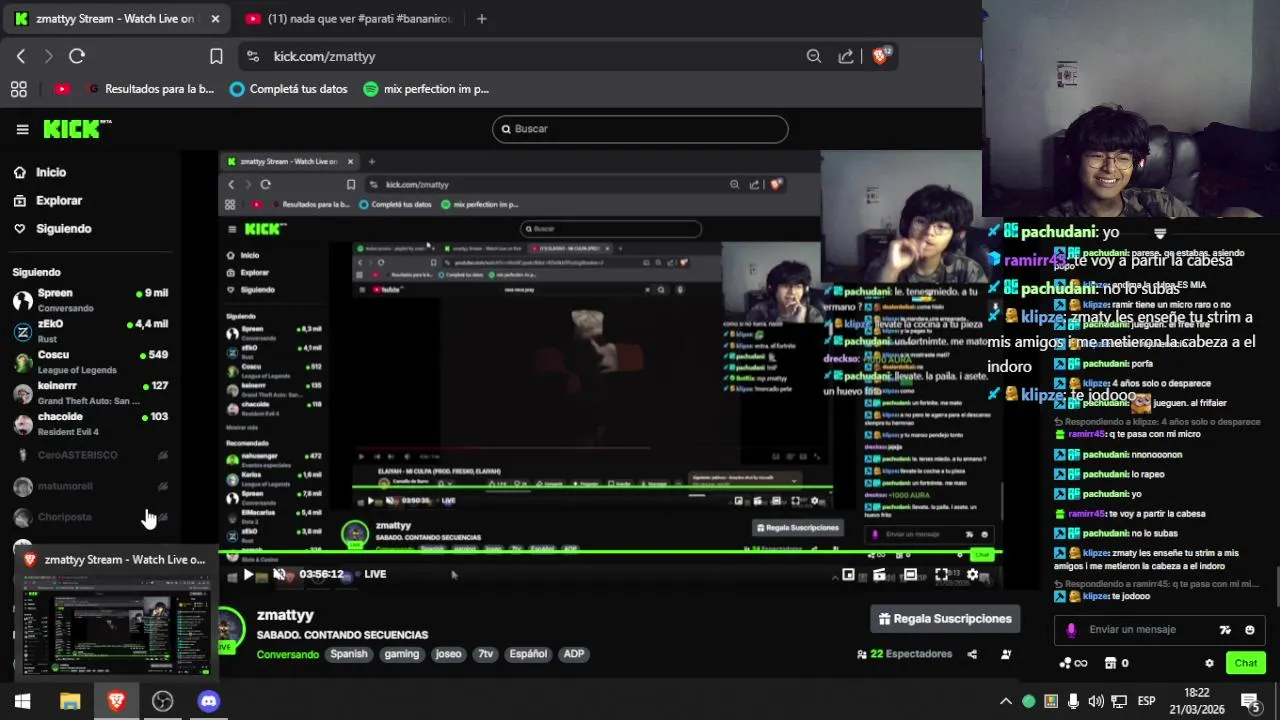Viewport: 1280px width, 720px height.
Task: Open a new browser tab
Action: [481, 19]
